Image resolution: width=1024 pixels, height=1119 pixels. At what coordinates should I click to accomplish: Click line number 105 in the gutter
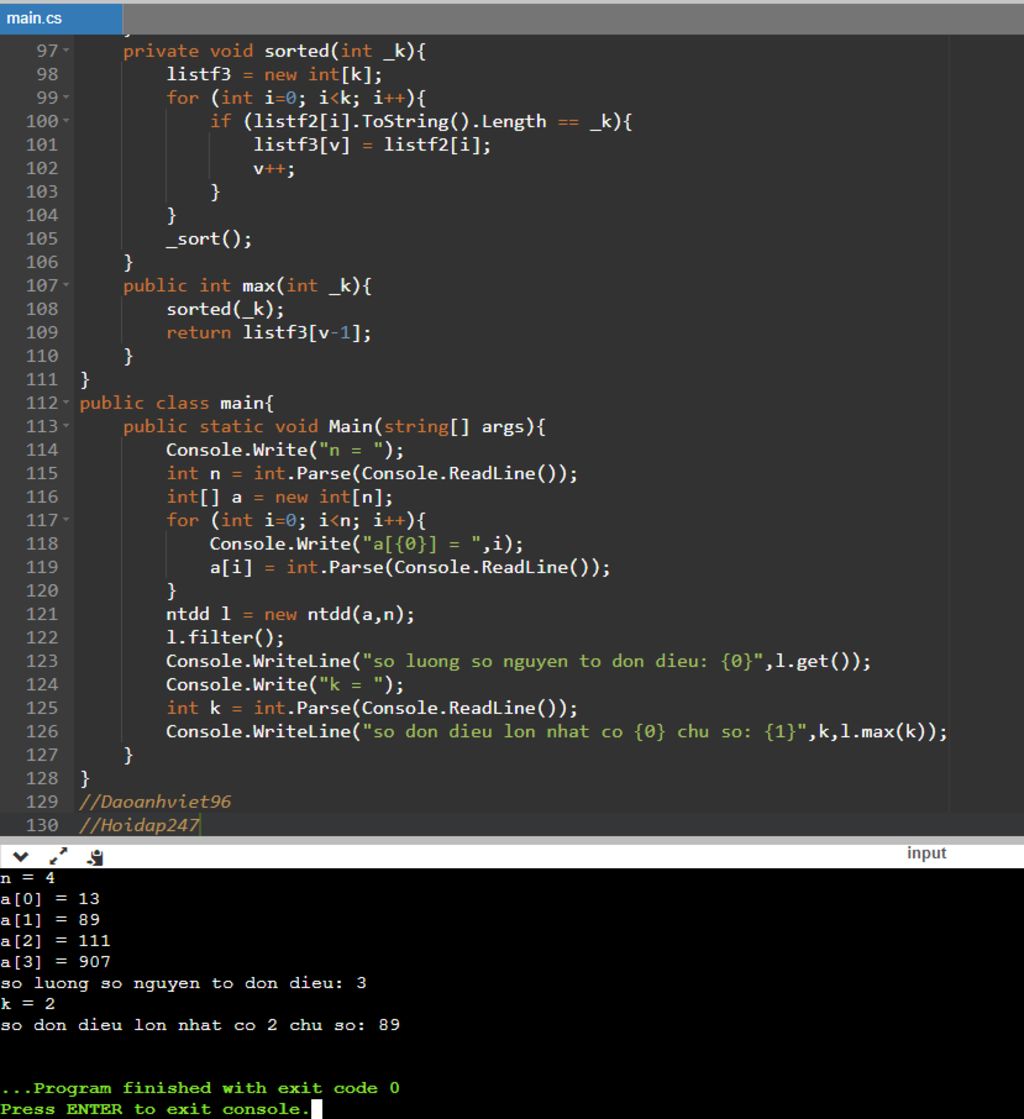(42, 238)
